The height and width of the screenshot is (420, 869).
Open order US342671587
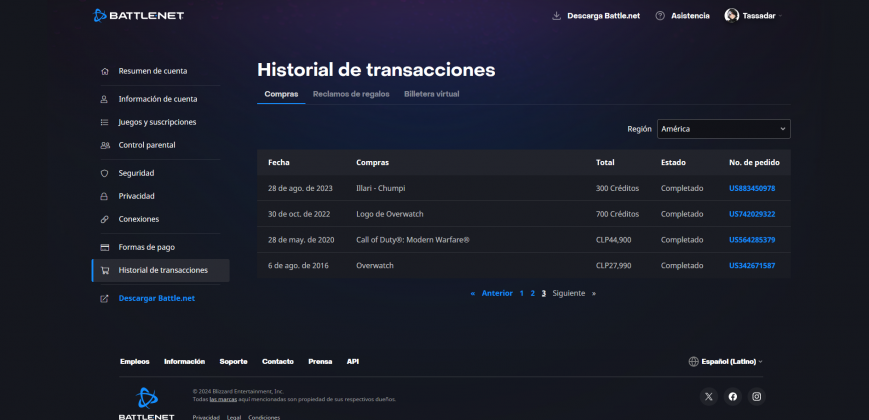click(752, 265)
